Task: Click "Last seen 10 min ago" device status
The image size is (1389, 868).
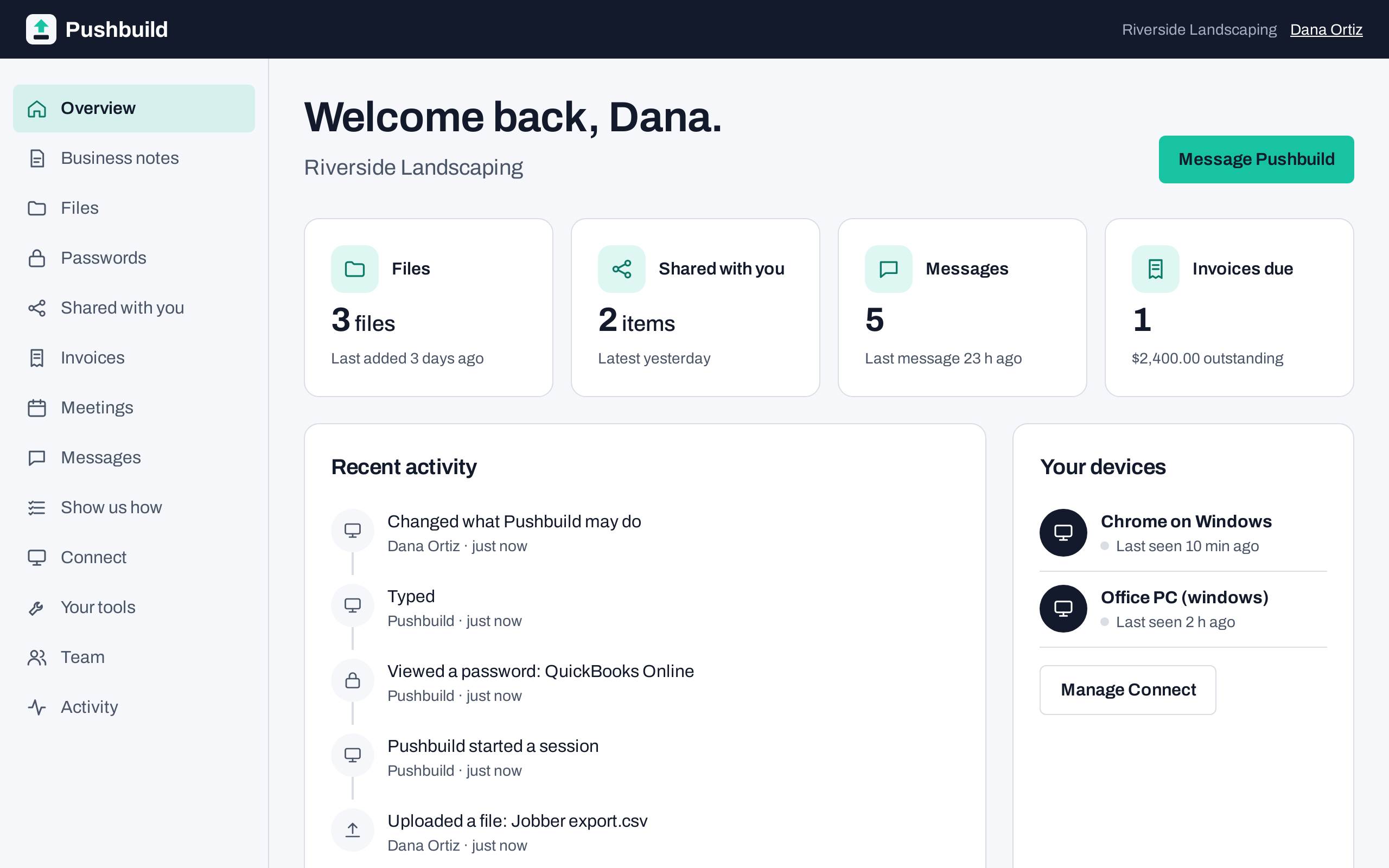Action: click(1187, 546)
